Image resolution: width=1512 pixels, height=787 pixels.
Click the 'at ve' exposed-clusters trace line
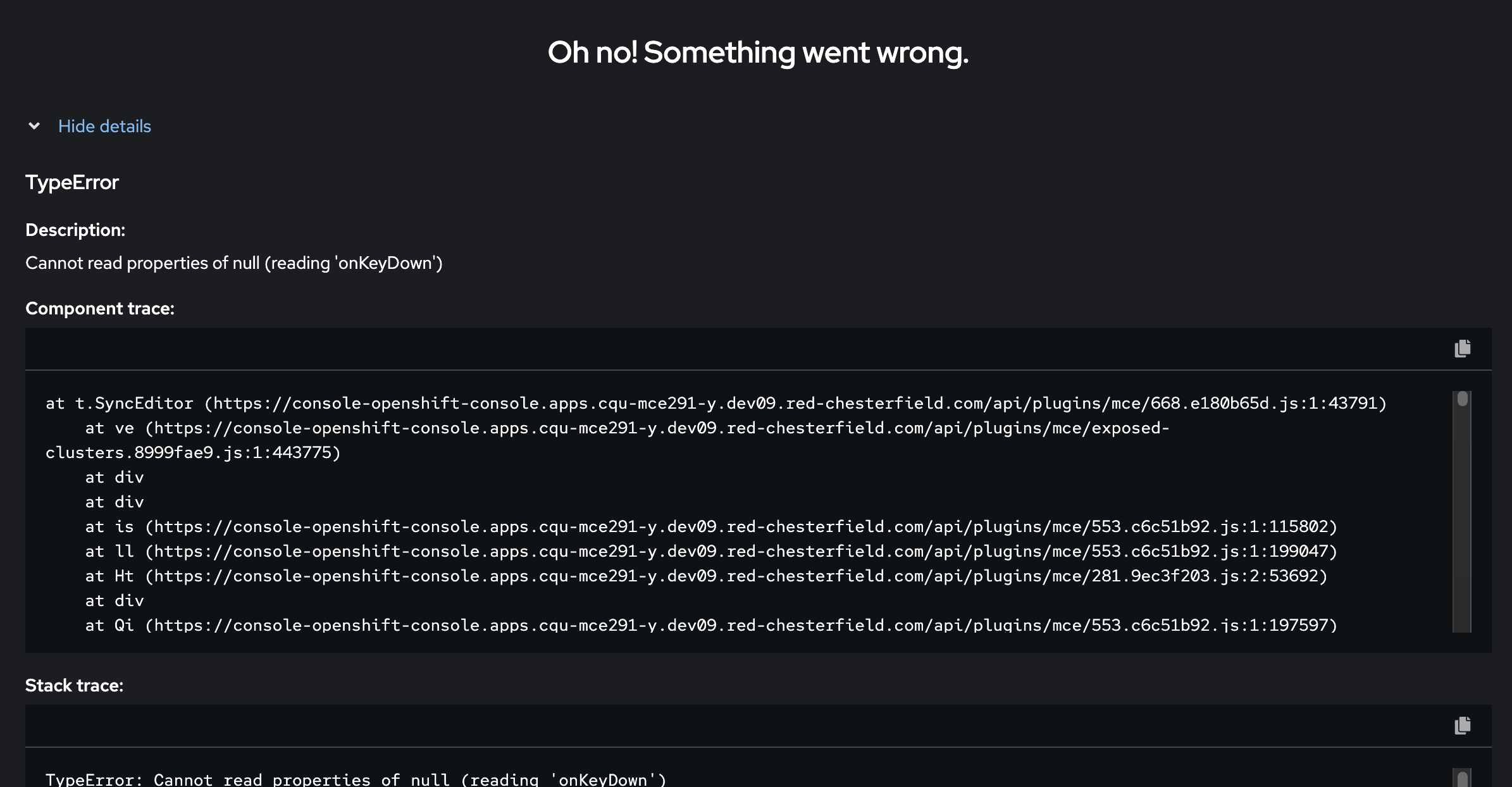click(x=626, y=428)
